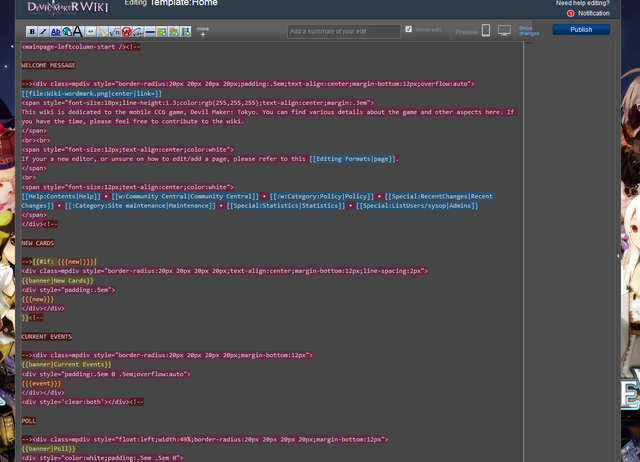Insert signature with timestamp icon

coord(138,31)
